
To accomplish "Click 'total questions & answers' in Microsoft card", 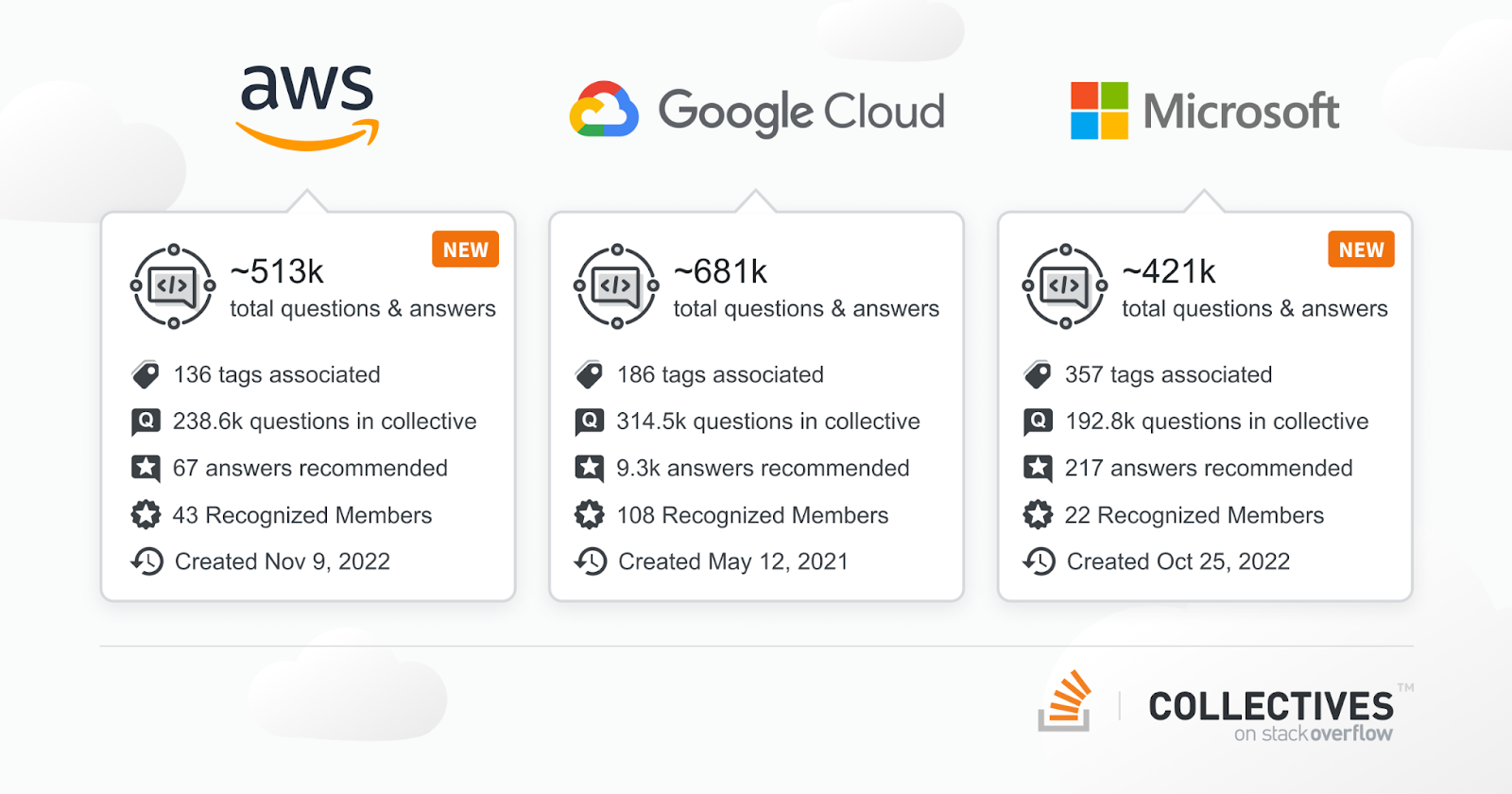I will pos(1255,308).
